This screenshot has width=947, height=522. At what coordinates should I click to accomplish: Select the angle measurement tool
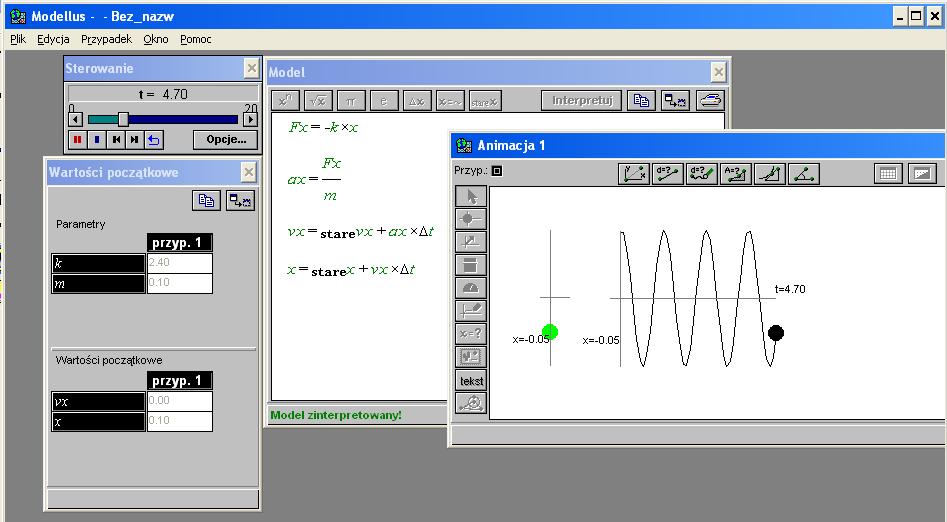[x=803, y=174]
